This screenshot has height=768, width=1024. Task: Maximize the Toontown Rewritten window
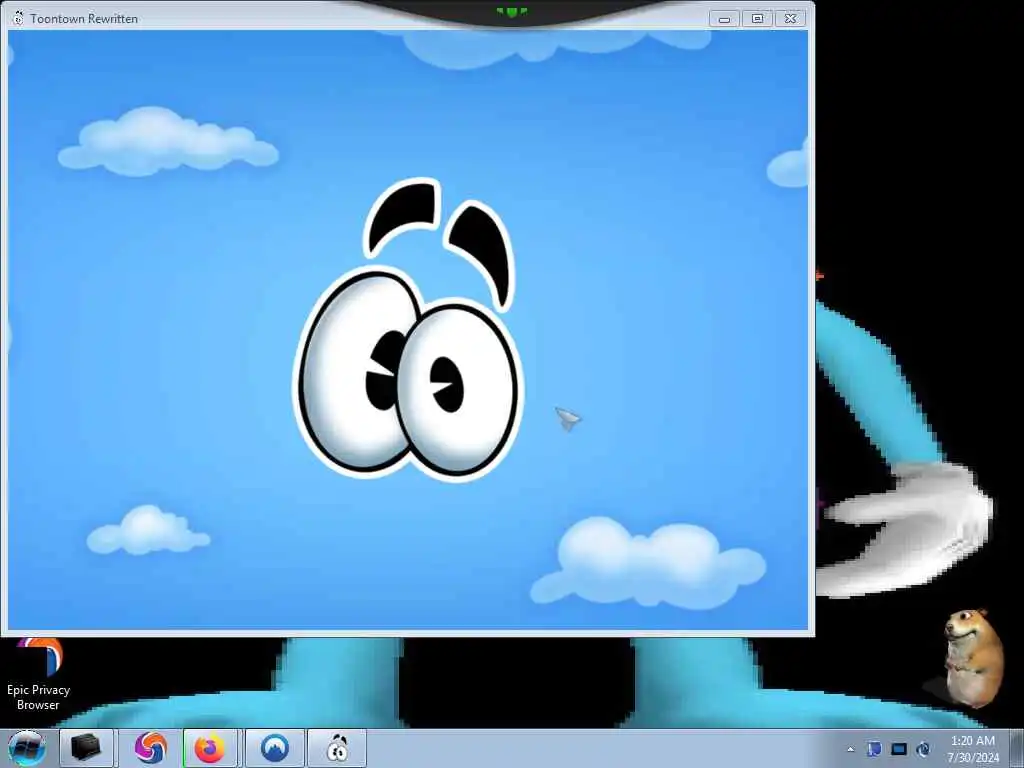click(x=757, y=19)
